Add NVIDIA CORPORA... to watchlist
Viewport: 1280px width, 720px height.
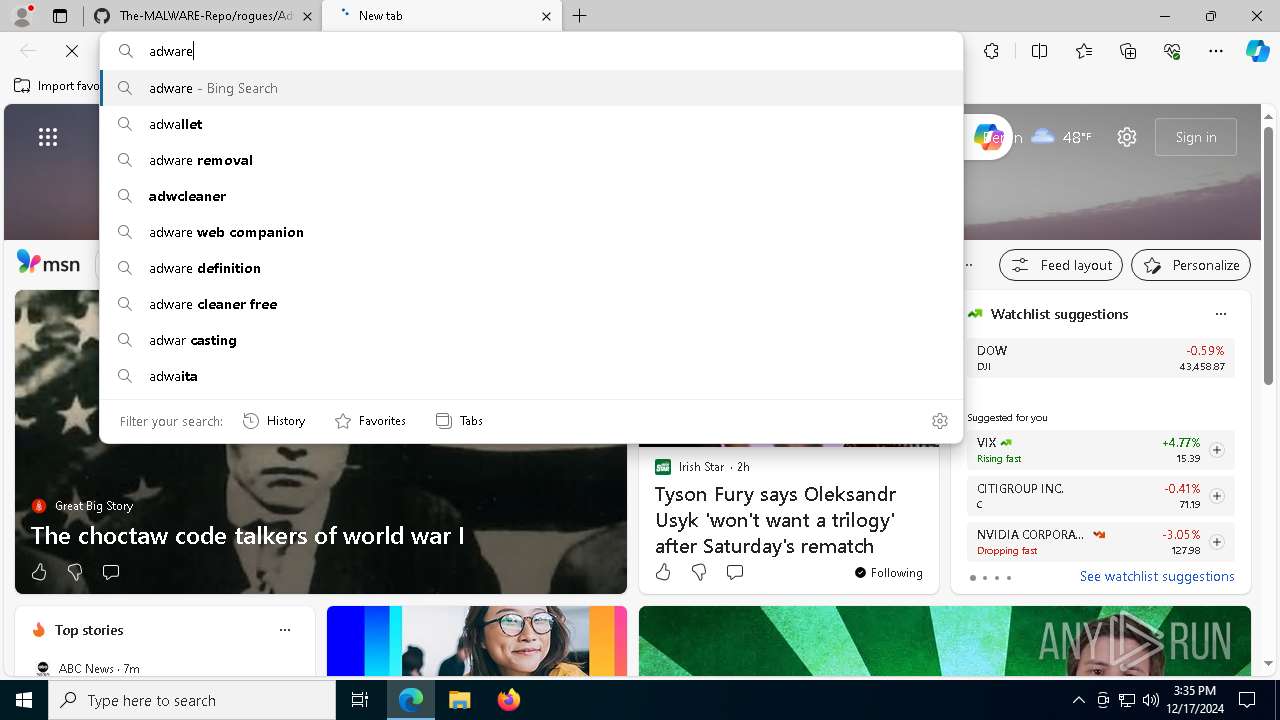coord(1216,542)
